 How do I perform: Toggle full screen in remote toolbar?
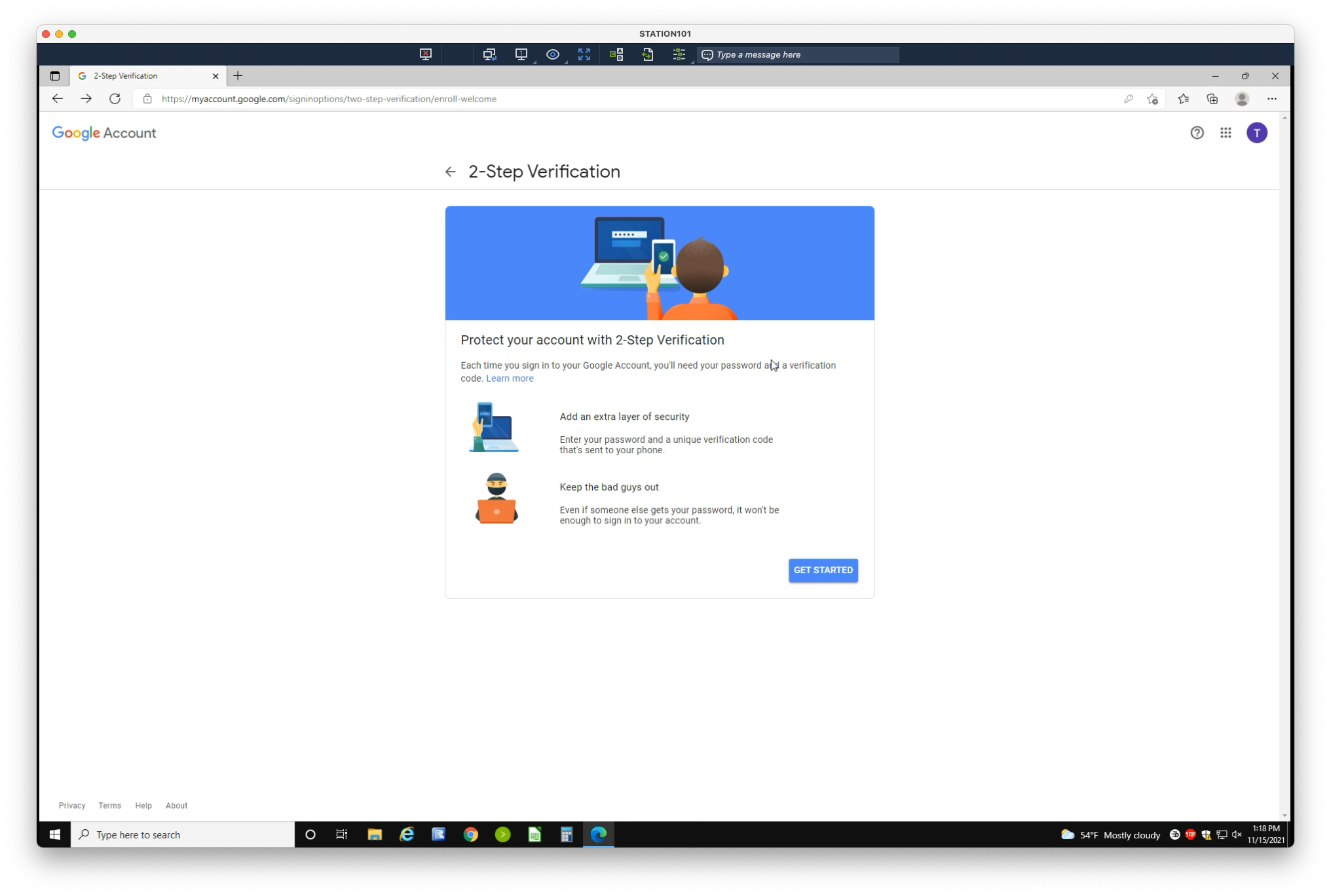(584, 54)
